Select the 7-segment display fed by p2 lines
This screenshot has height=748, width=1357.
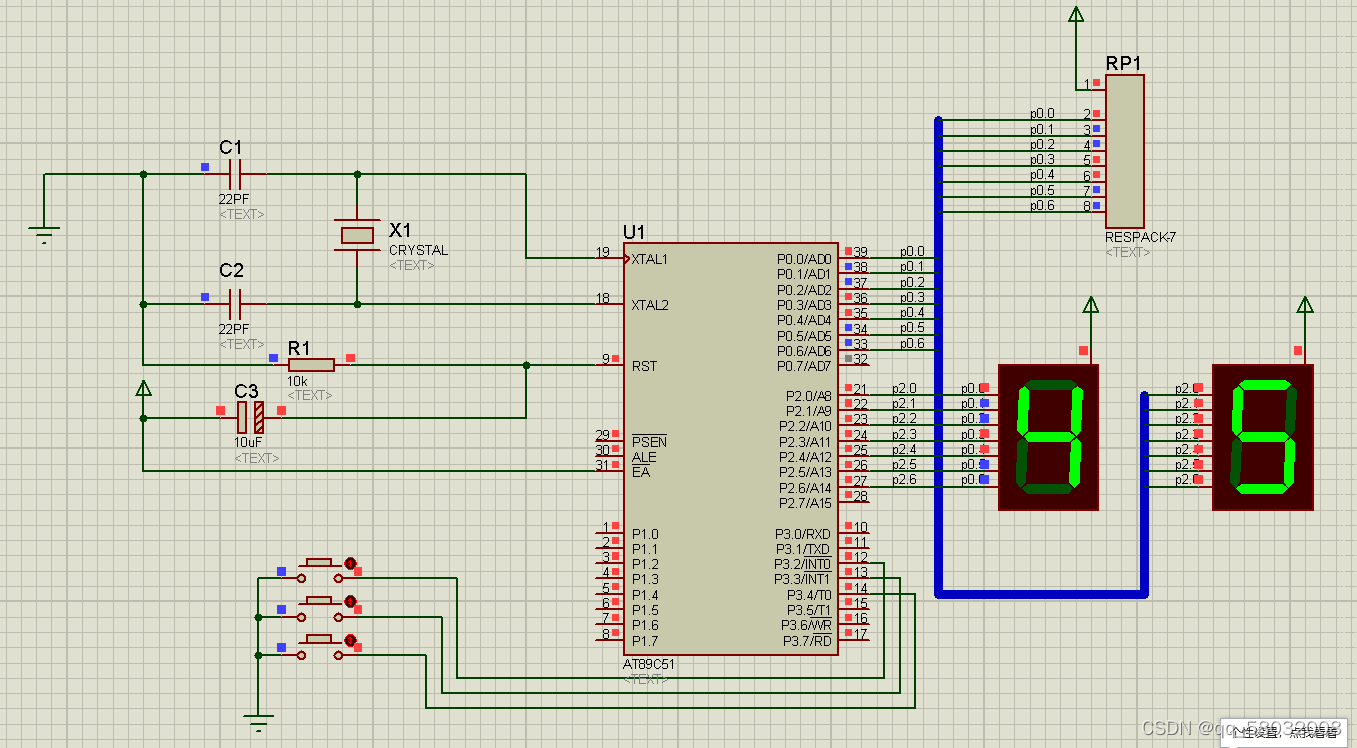click(x=1262, y=437)
